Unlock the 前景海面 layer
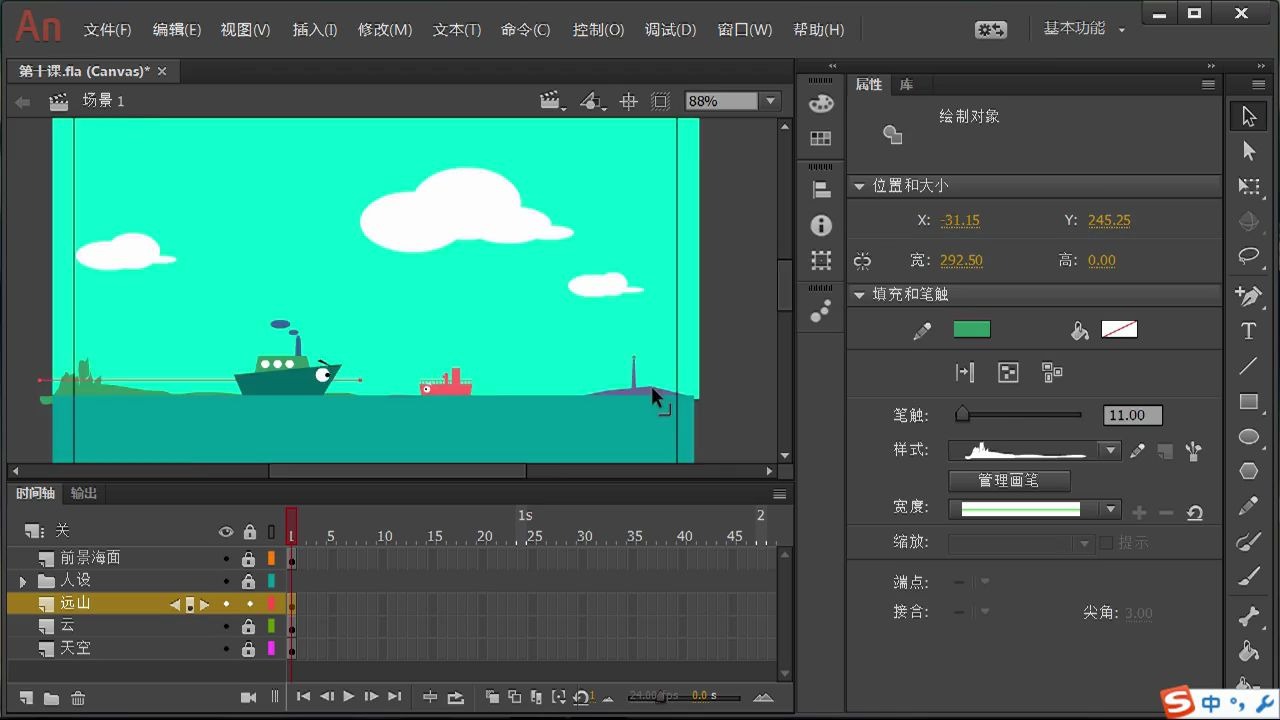 point(250,557)
